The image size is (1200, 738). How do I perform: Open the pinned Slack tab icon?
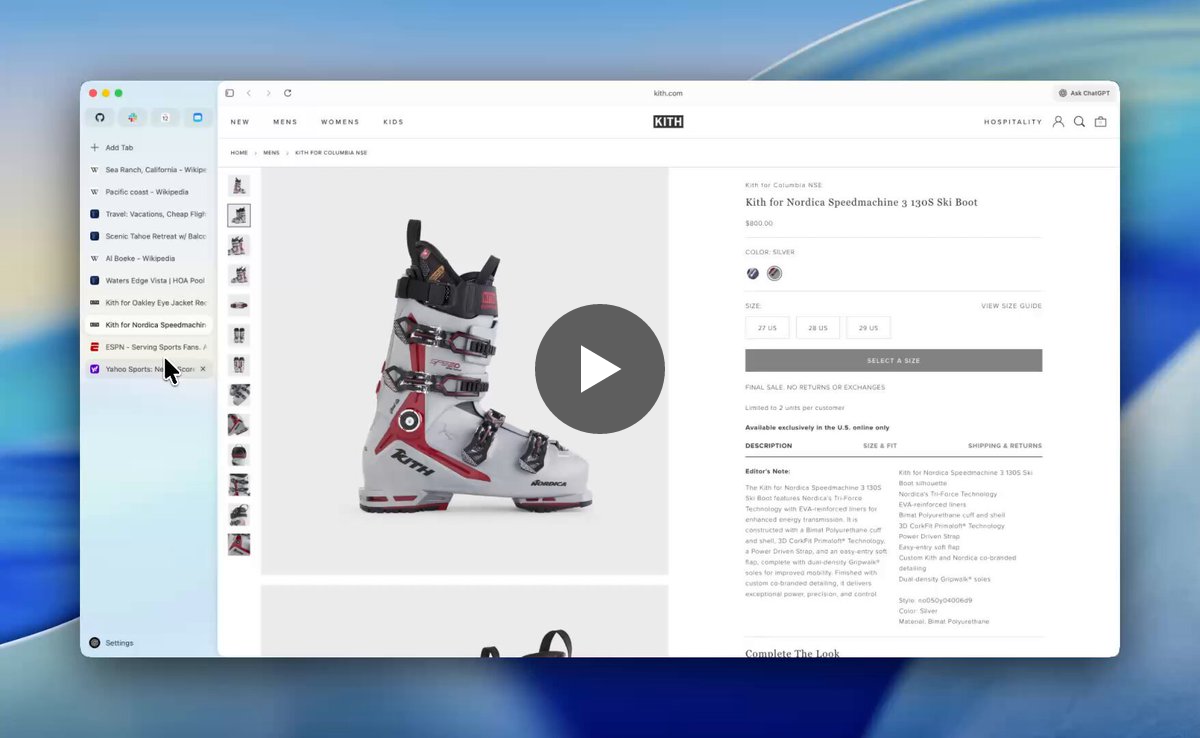[x=132, y=118]
